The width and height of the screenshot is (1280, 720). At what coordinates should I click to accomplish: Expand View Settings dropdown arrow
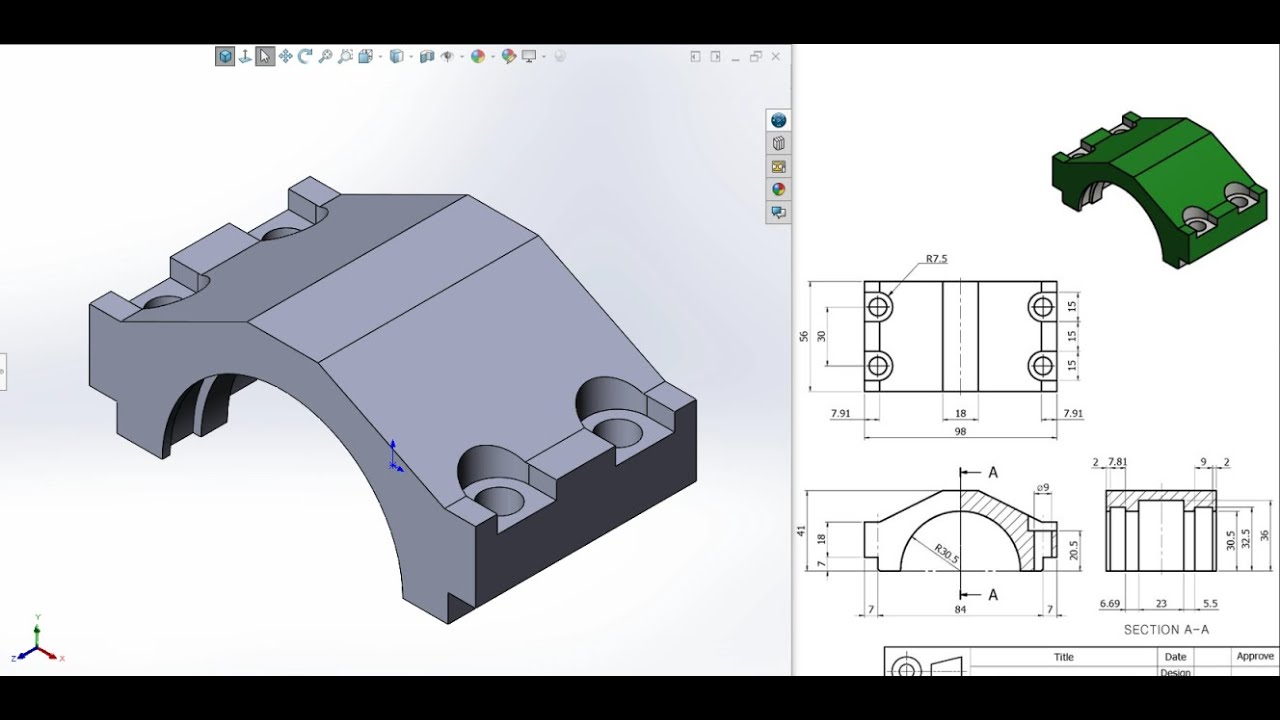click(544, 57)
